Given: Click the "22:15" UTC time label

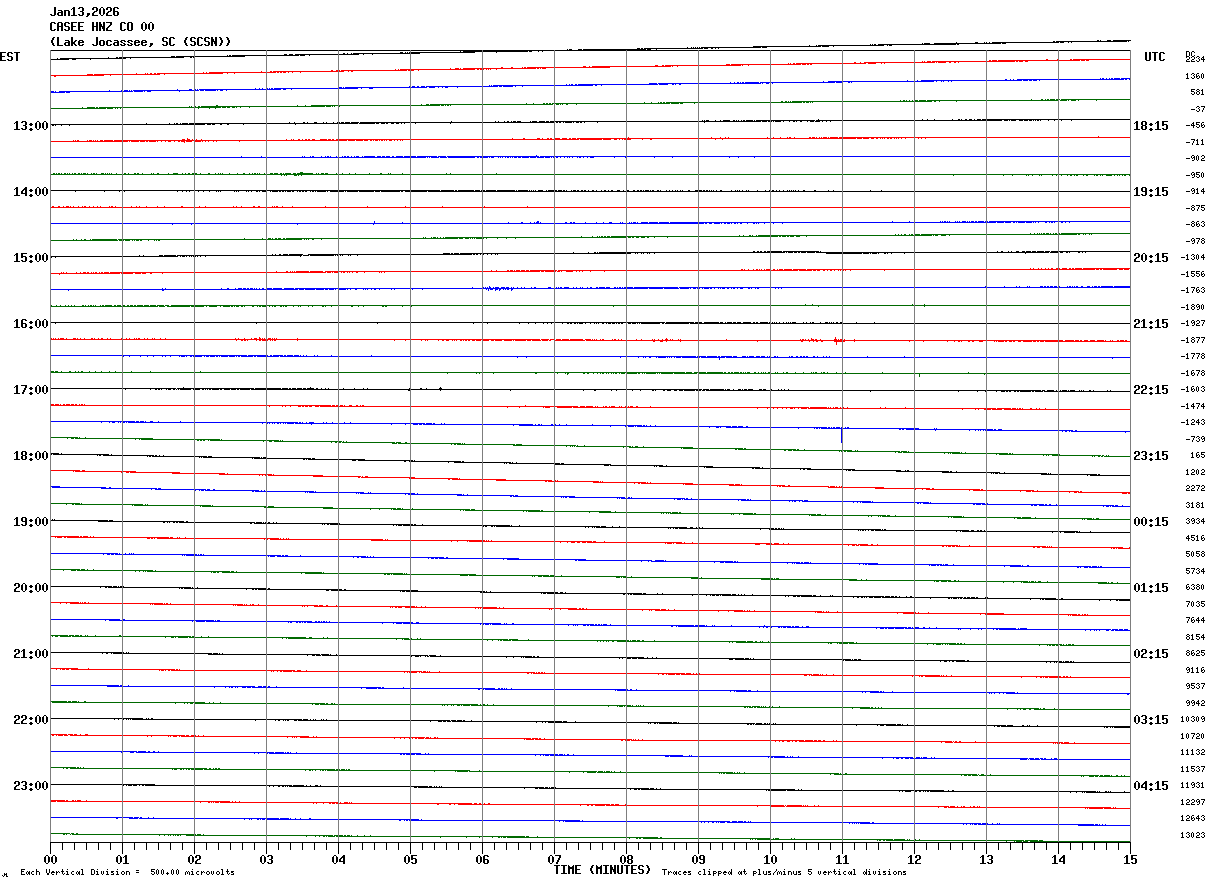Looking at the screenshot, I should pos(1151,390).
